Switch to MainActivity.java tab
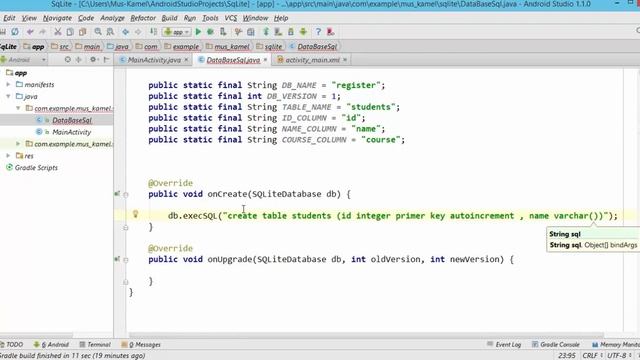This screenshot has width=640, height=360. tap(154, 60)
